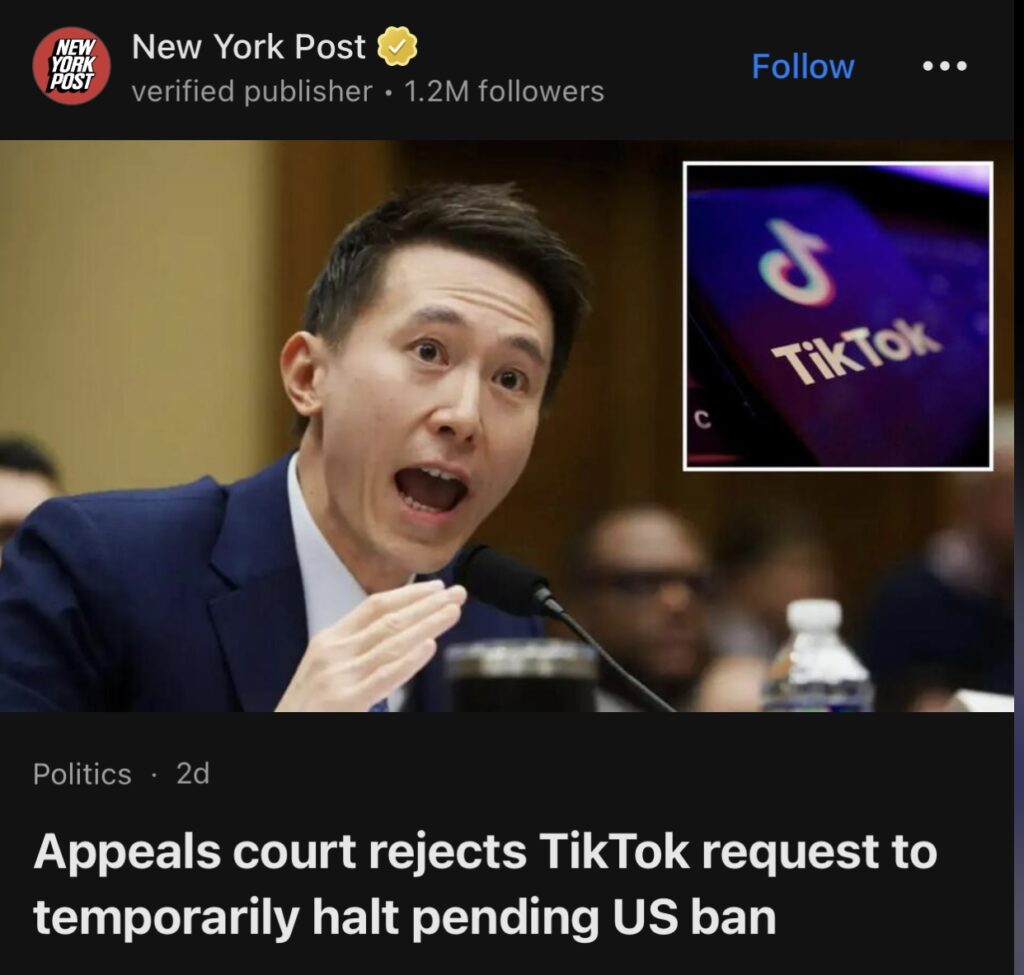Image resolution: width=1024 pixels, height=975 pixels.
Task: Click the headline line "temporarily halt pending US ban"
Action: coord(405,918)
